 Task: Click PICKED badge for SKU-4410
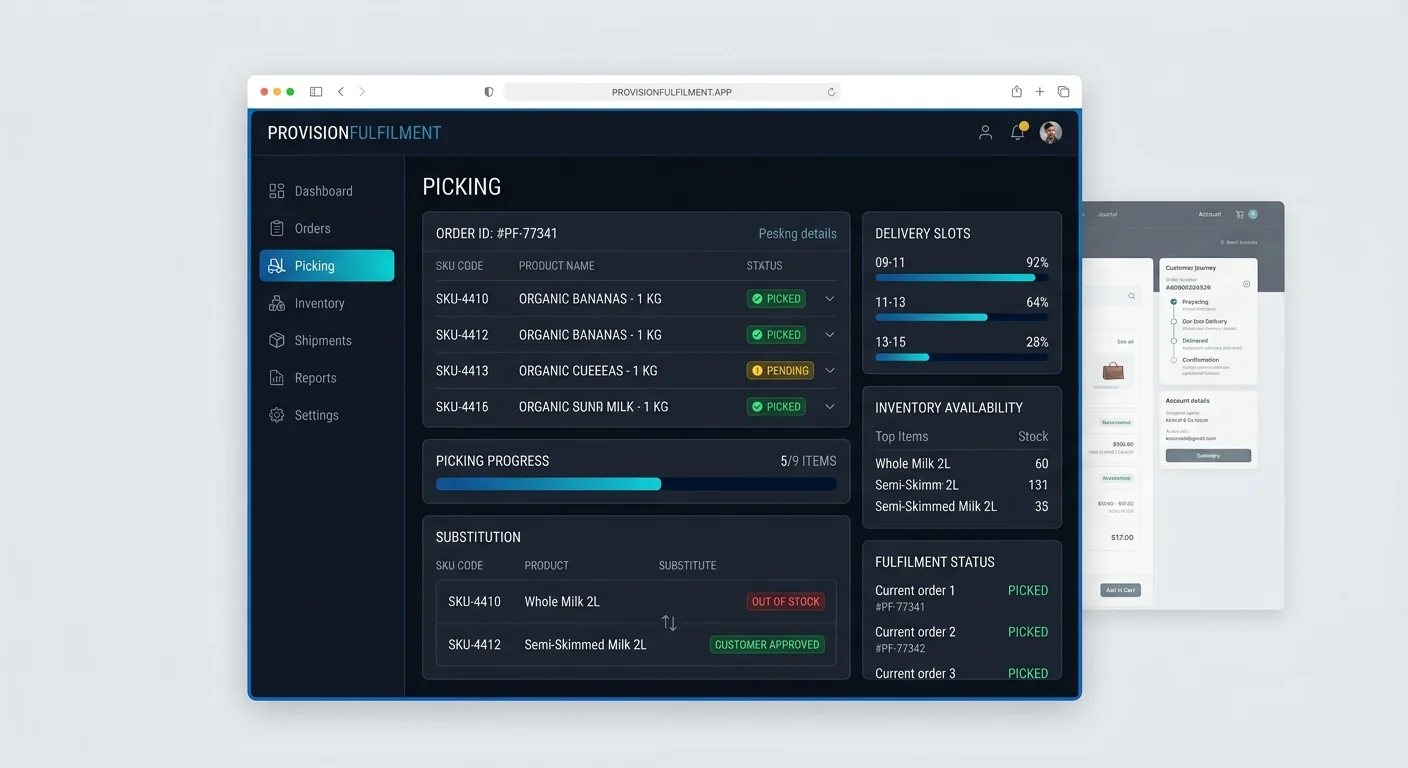coord(776,299)
